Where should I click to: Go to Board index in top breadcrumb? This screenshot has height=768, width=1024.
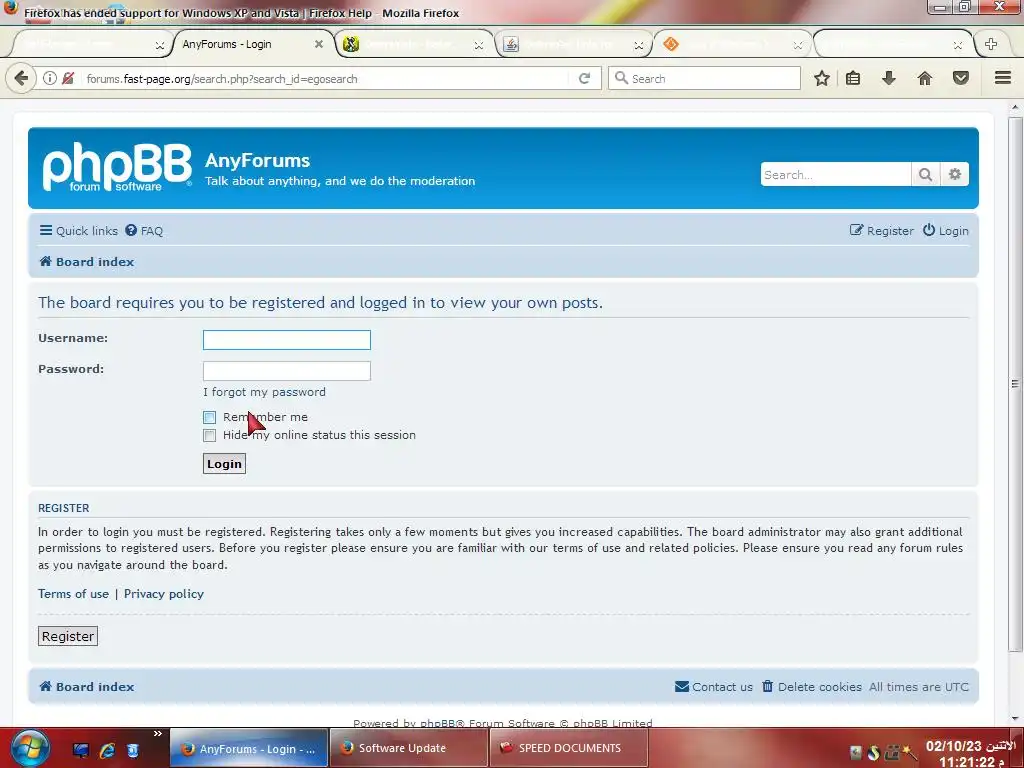(x=87, y=262)
